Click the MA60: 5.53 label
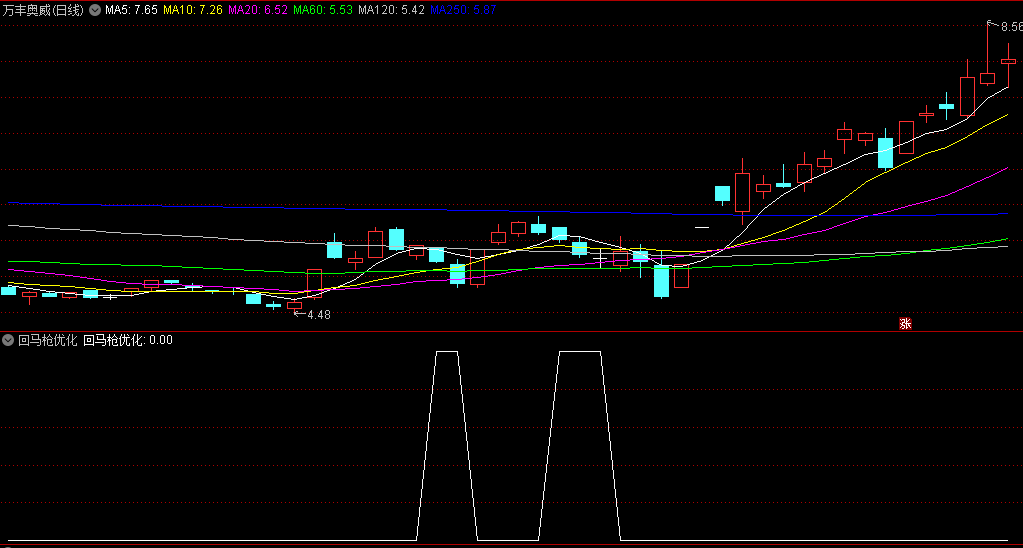The height and width of the screenshot is (548, 1023). 324,10
